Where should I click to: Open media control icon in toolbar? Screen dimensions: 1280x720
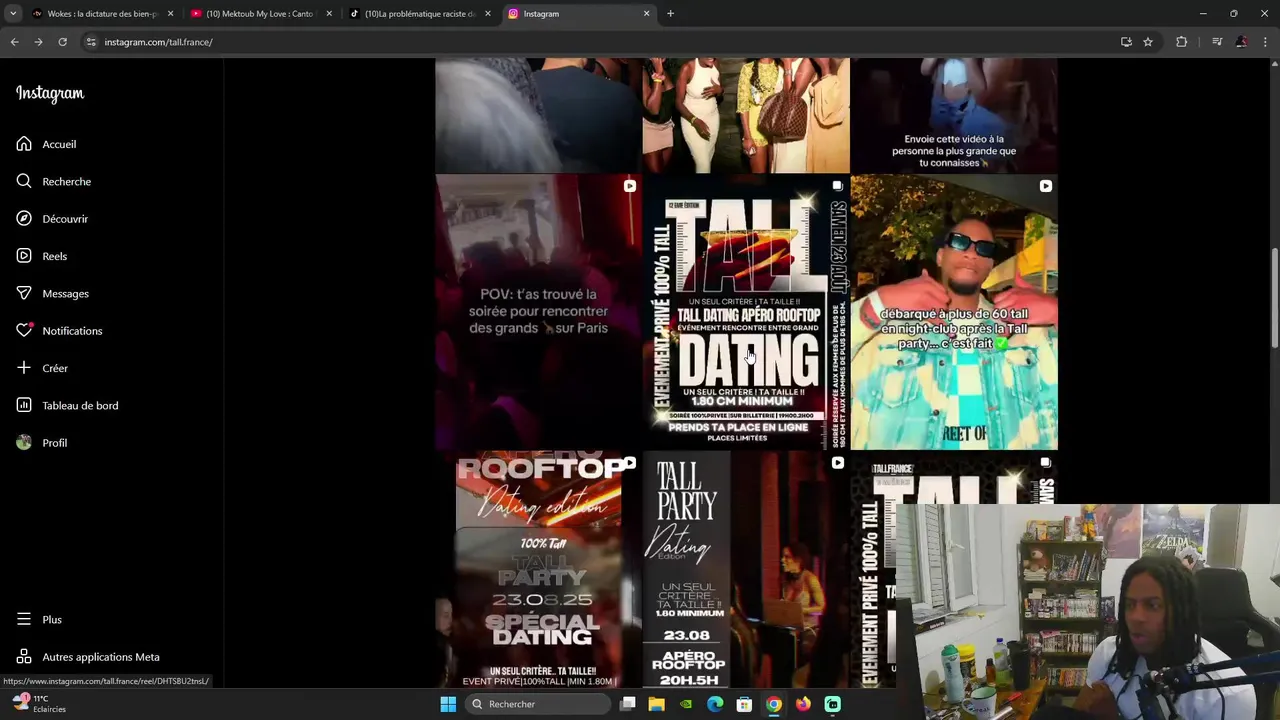click(x=1216, y=42)
